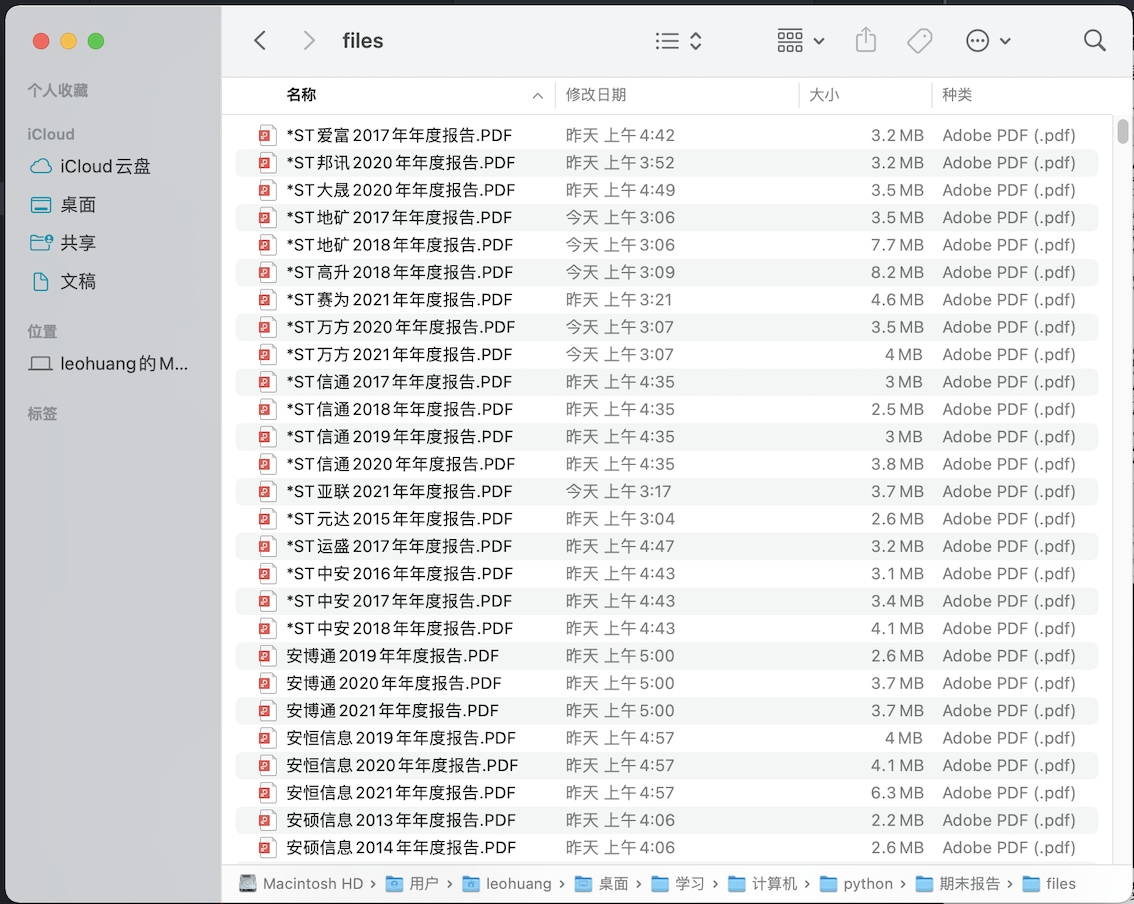Open 桌面 in the sidebar
The height and width of the screenshot is (904, 1134).
click(x=78, y=205)
